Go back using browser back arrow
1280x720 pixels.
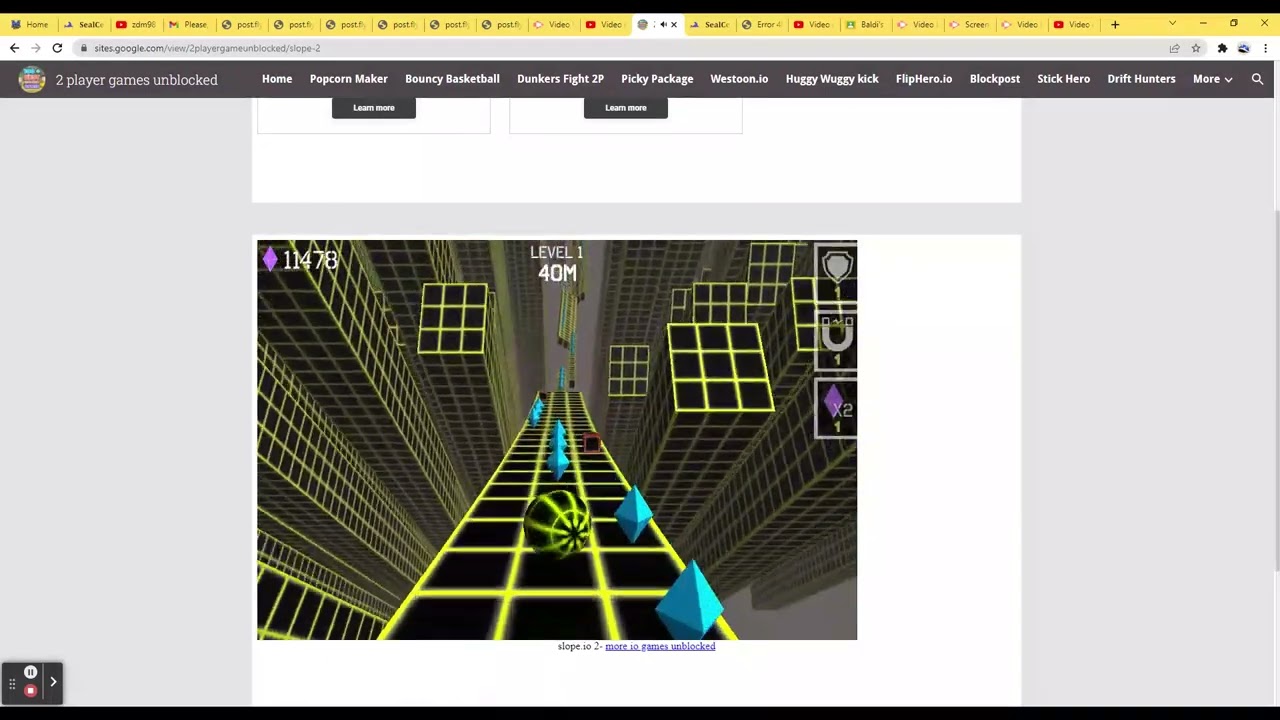pyautogui.click(x=14, y=48)
